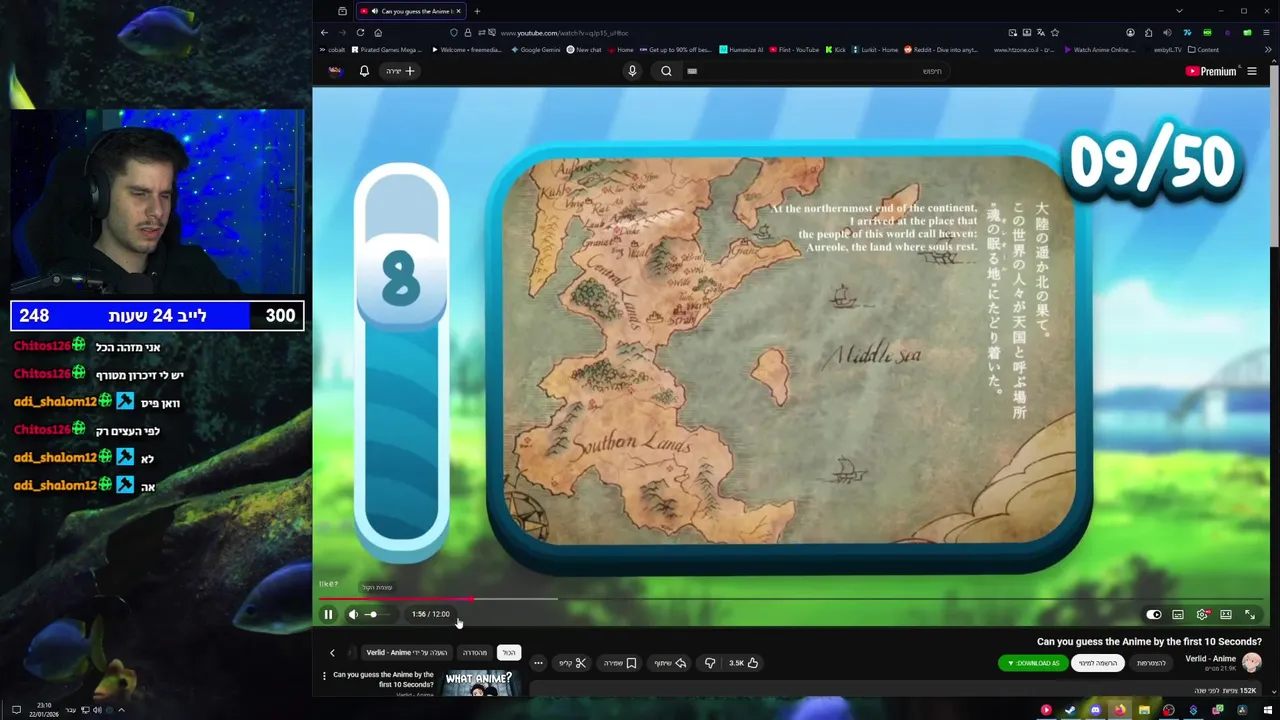Open the Reddit bookmark

pos(941,50)
